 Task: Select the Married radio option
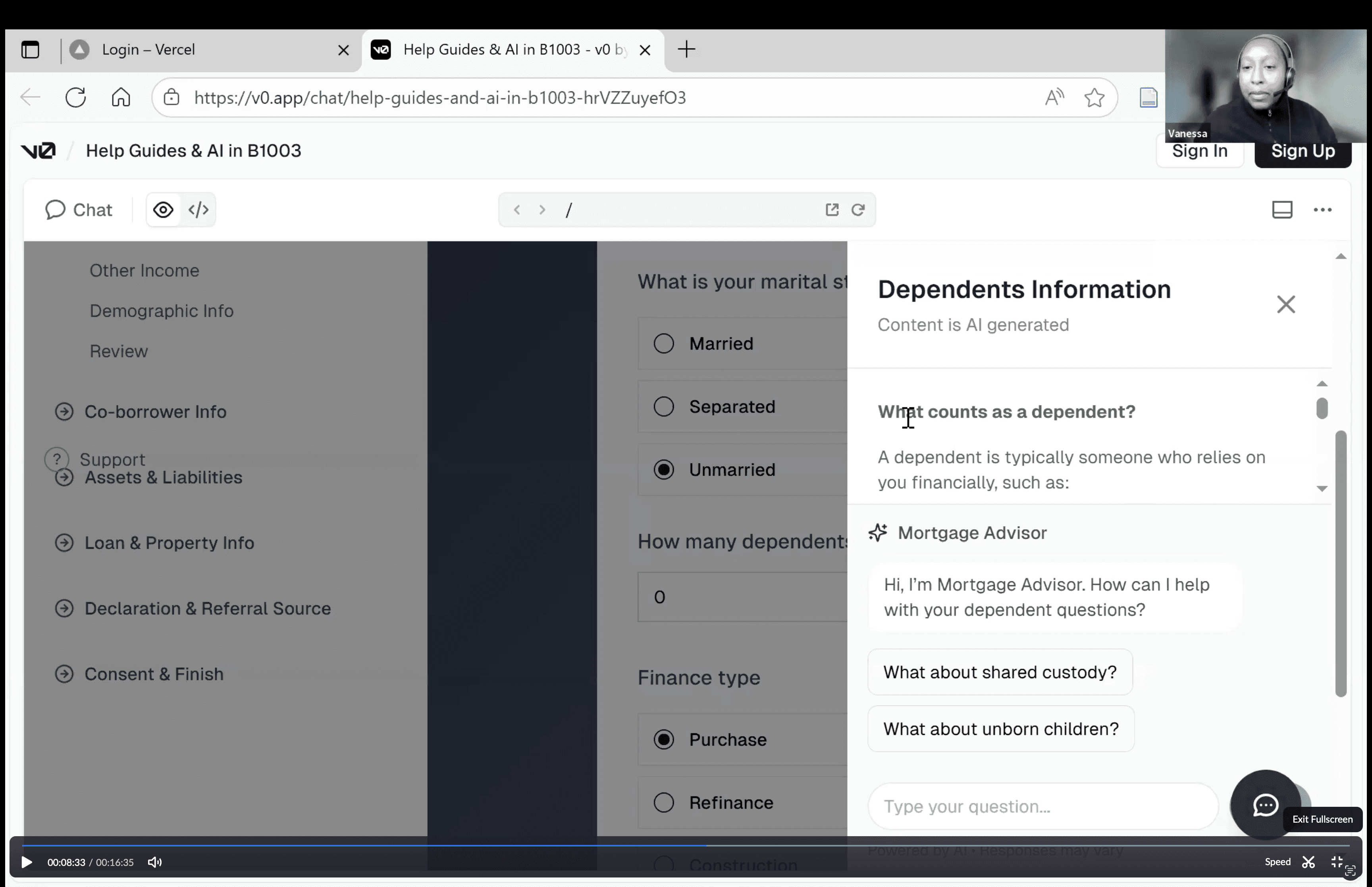click(x=664, y=344)
